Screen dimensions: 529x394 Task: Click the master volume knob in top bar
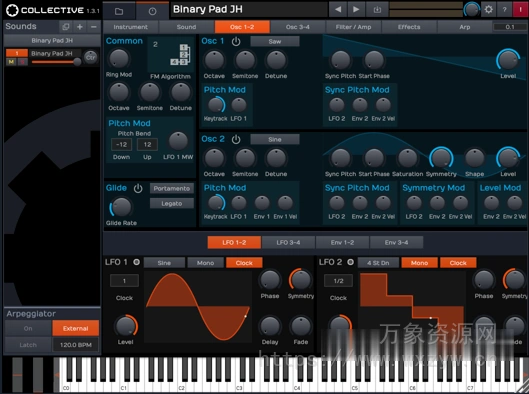click(x=472, y=10)
